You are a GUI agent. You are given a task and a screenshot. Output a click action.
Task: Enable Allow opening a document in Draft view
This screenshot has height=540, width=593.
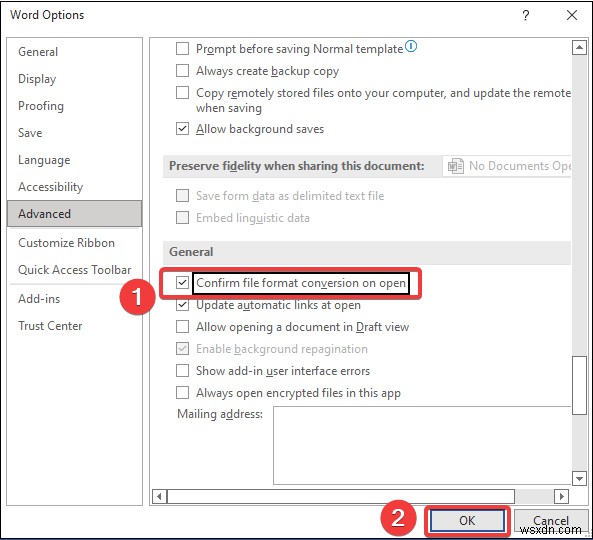pyautogui.click(x=182, y=327)
